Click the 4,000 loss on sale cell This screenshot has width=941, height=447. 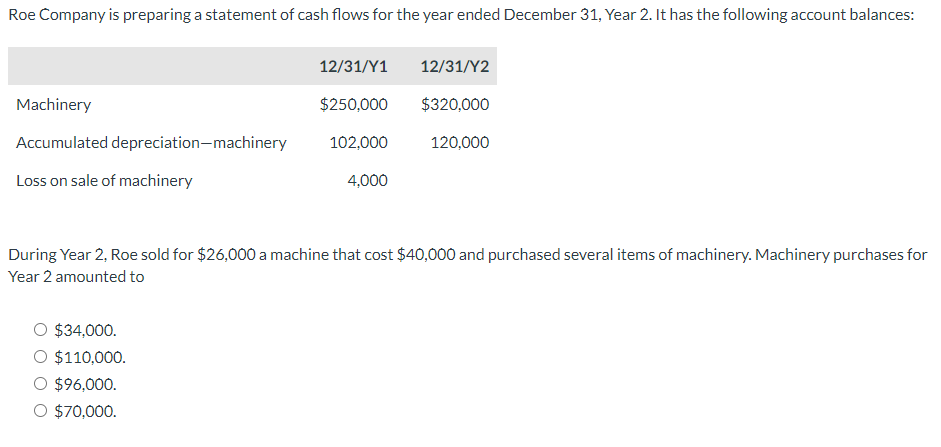click(367, 181)
